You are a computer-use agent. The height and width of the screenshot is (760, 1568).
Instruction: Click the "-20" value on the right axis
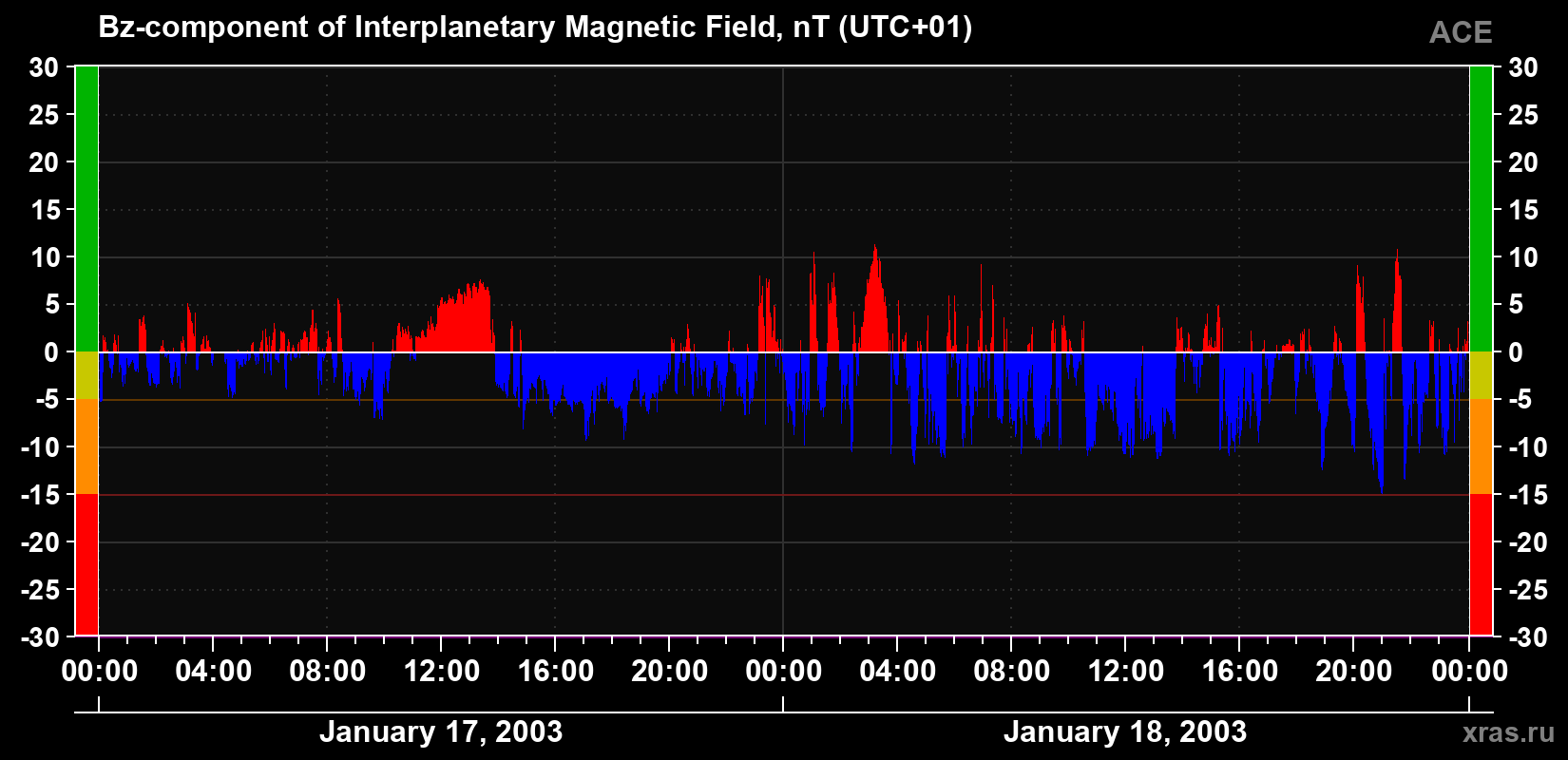[1528, 542]
